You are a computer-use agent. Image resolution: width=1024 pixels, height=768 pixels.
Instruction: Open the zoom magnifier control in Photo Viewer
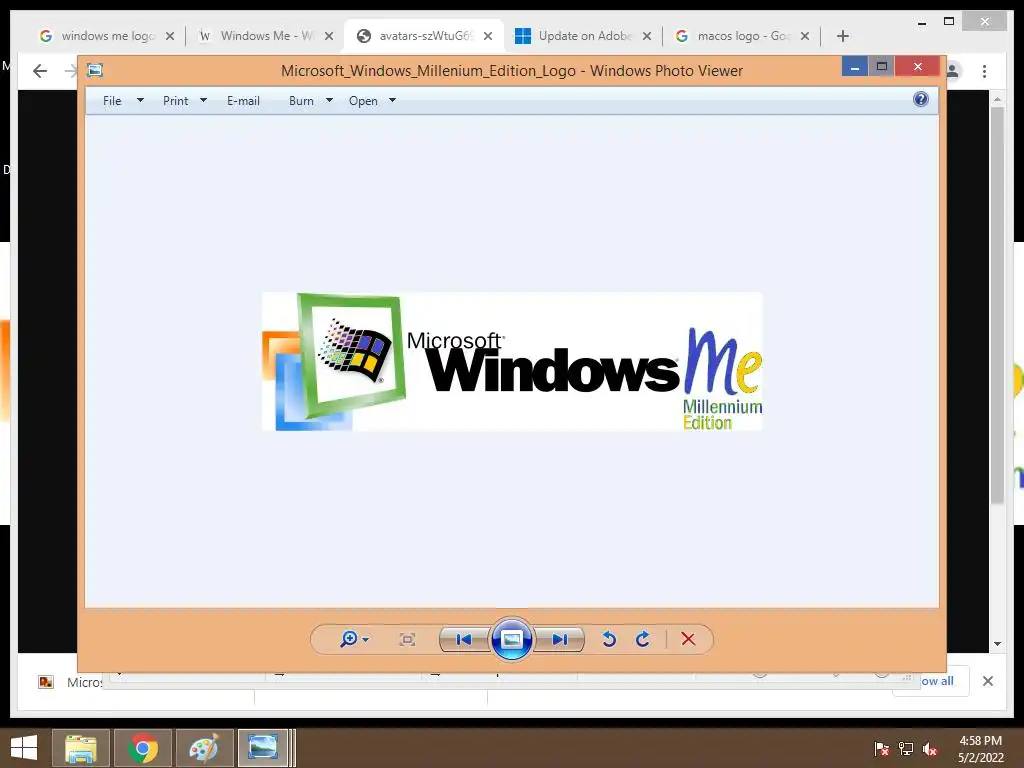pos(349,639)
